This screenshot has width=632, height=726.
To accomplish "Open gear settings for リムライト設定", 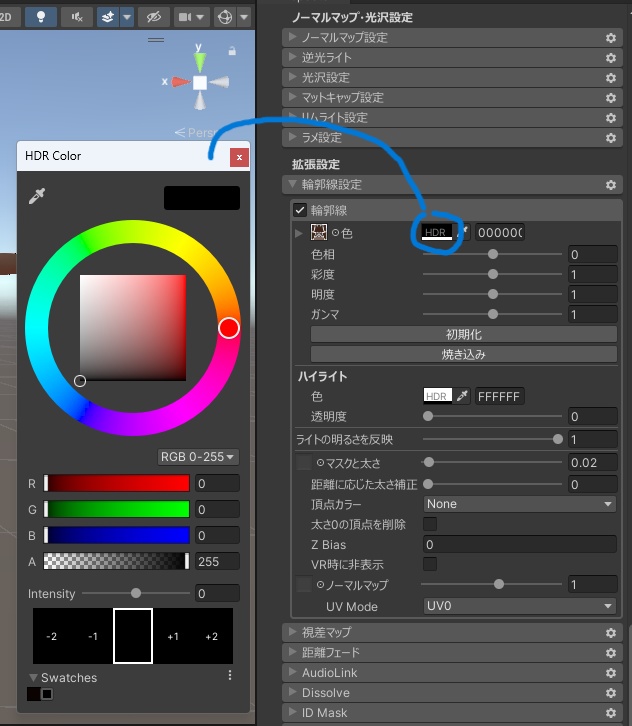I will pyautogui.click(x=611, y=118).
